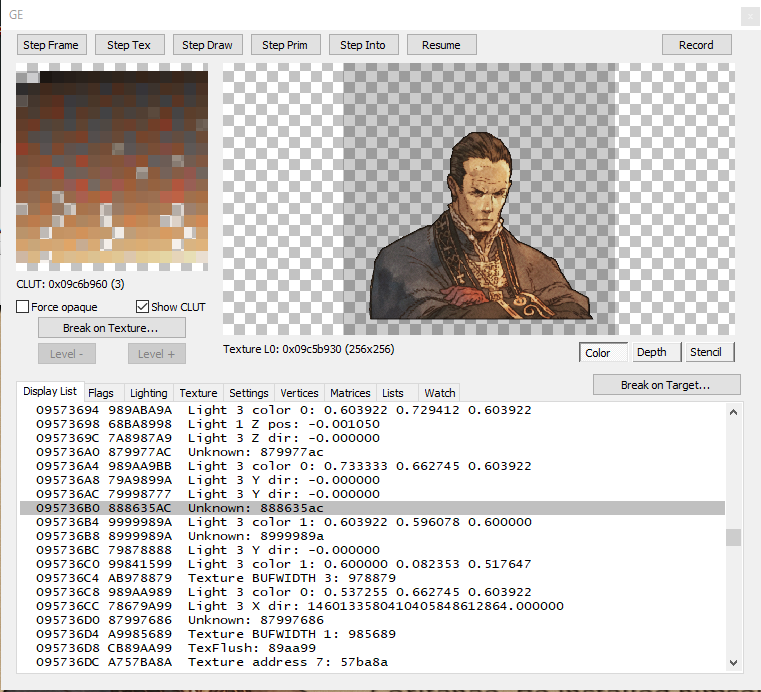Switch to the Depth buffer view
This screenshot has height=692, width=761.
point(657,352)
